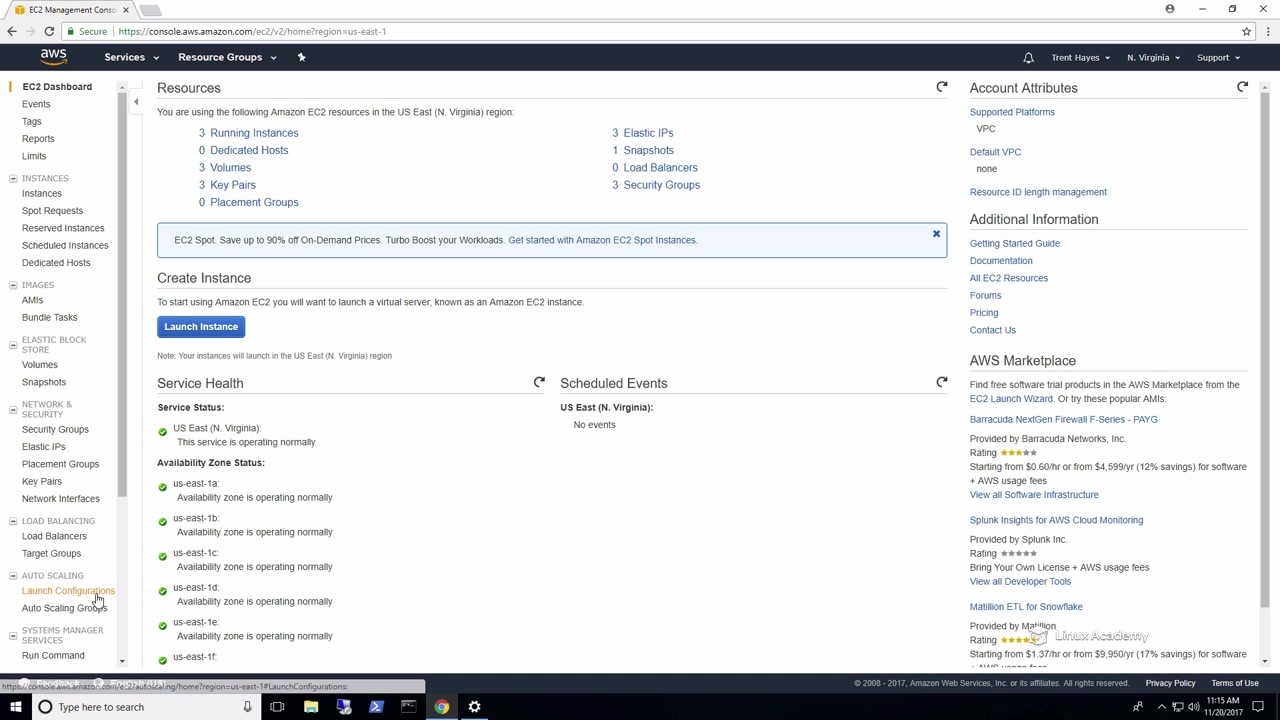Open Auto Scaling Groups in sidebar
The width and height of the screenshot is (1280, 720).
pos(64,608)
